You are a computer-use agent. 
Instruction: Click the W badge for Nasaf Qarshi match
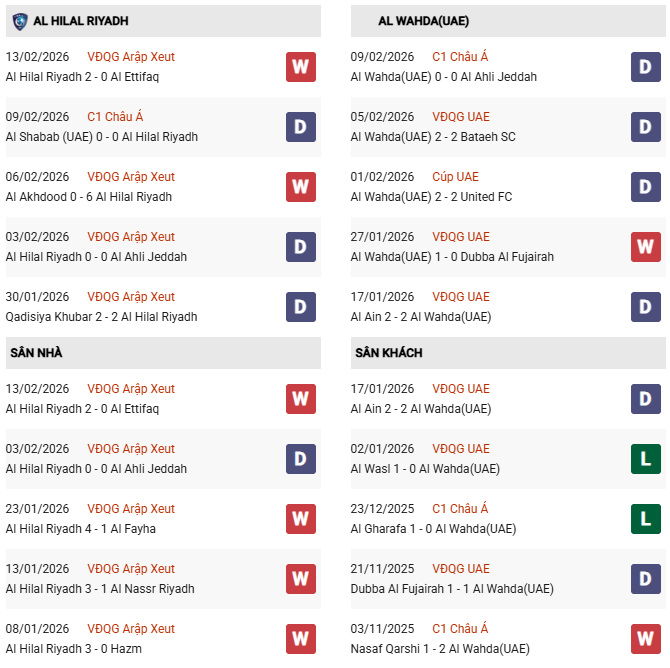tap(646, 639)
